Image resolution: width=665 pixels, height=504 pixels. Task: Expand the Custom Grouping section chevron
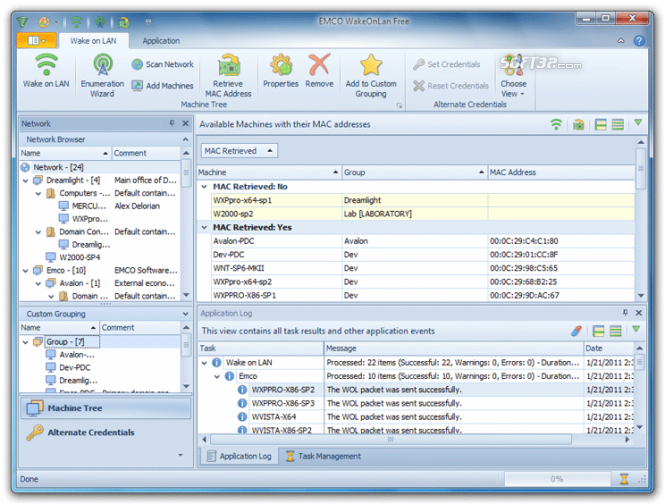pyautogui.click(x=185, y=314)
